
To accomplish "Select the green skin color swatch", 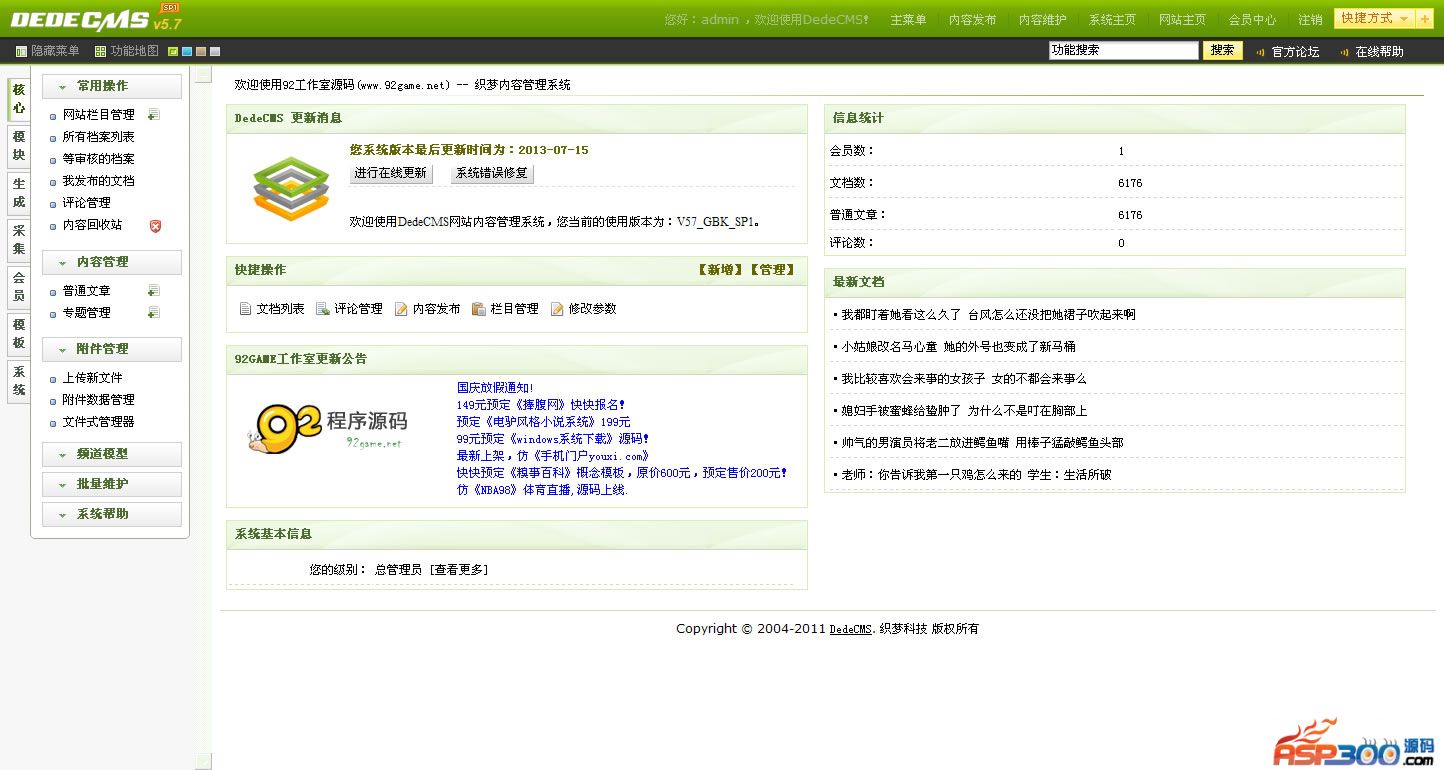I will click(x=174, y=51).
